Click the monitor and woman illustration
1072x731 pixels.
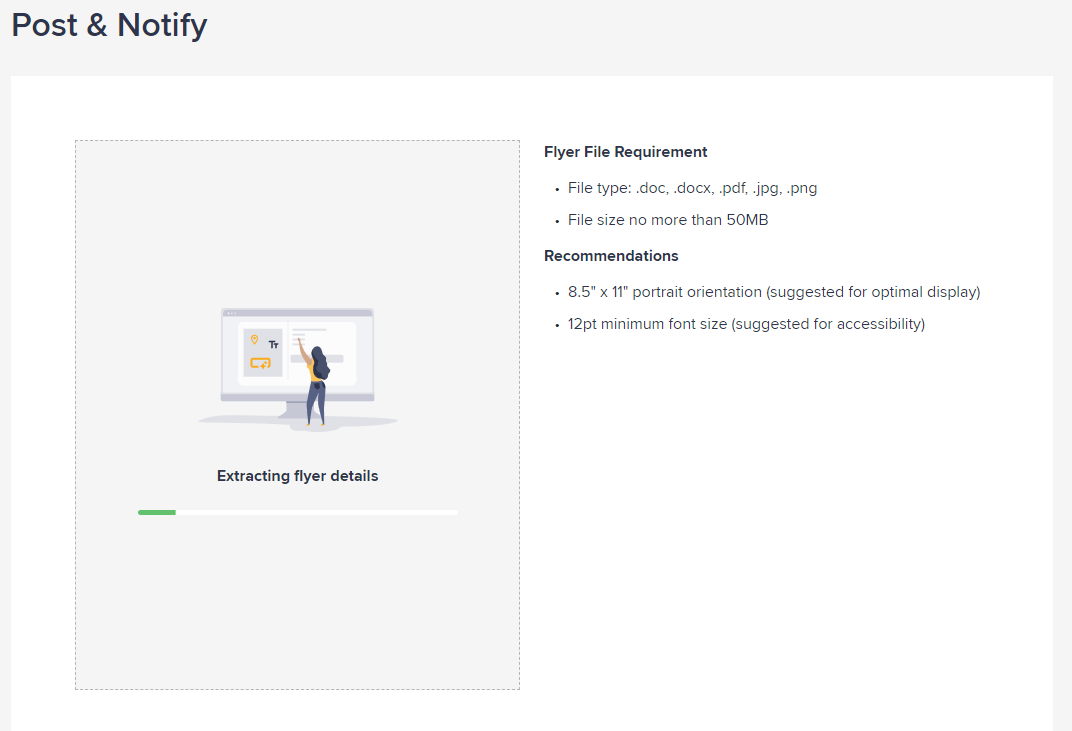pyautogui.click(x=297, y=369)
